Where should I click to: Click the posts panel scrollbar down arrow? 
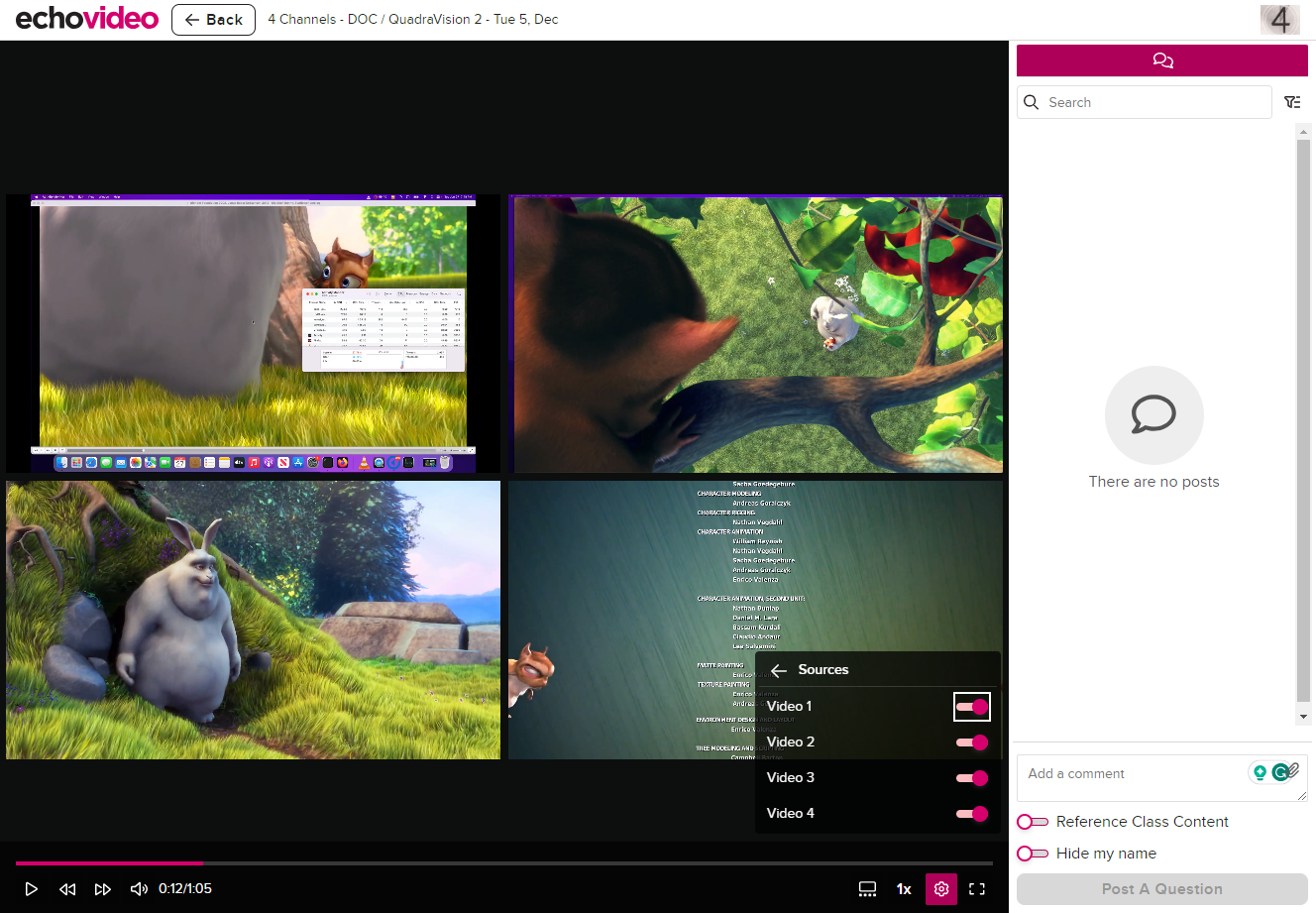tap(1303, 717)
